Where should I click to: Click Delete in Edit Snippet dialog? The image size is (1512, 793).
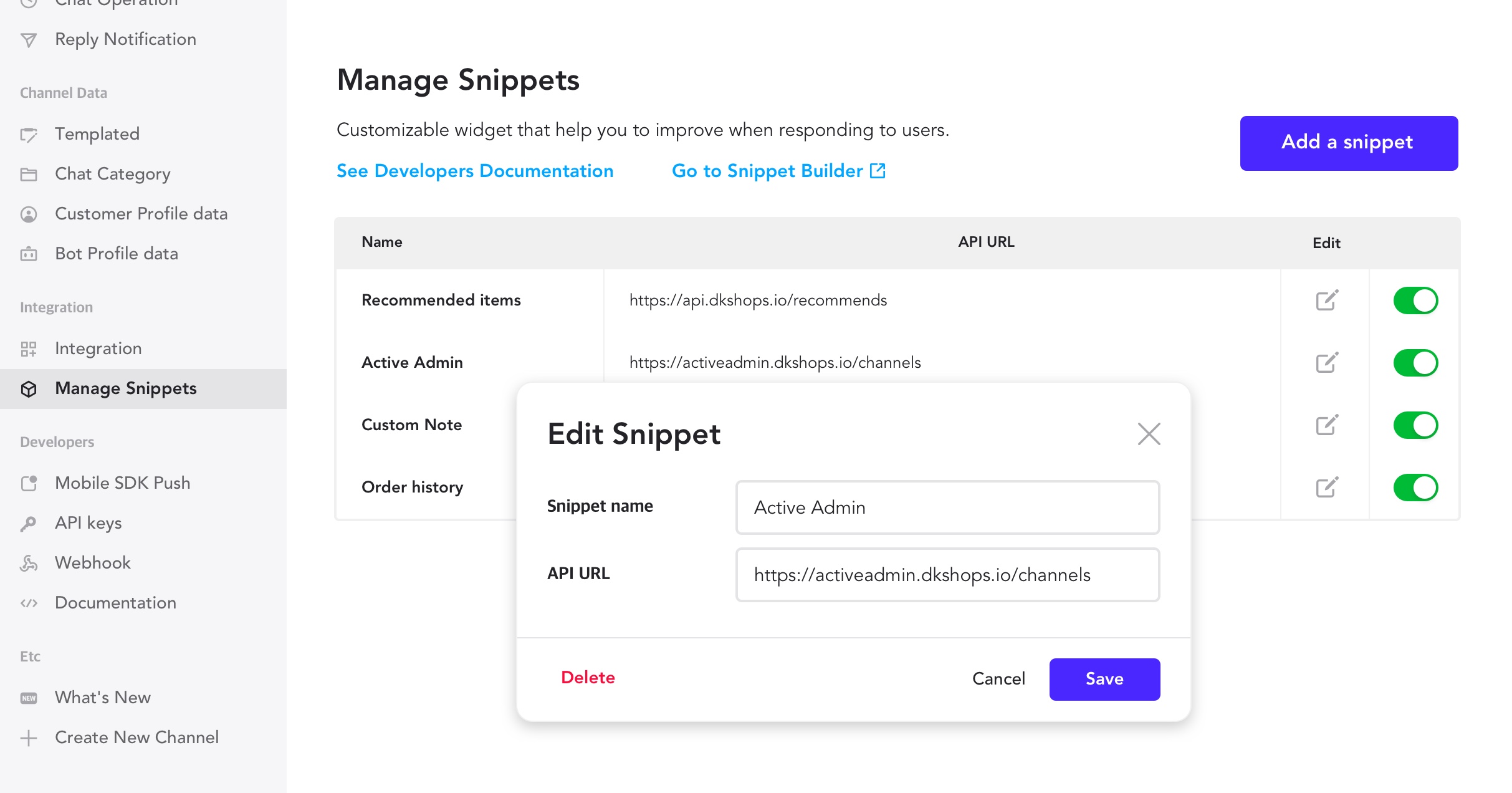tap(588, 678)
